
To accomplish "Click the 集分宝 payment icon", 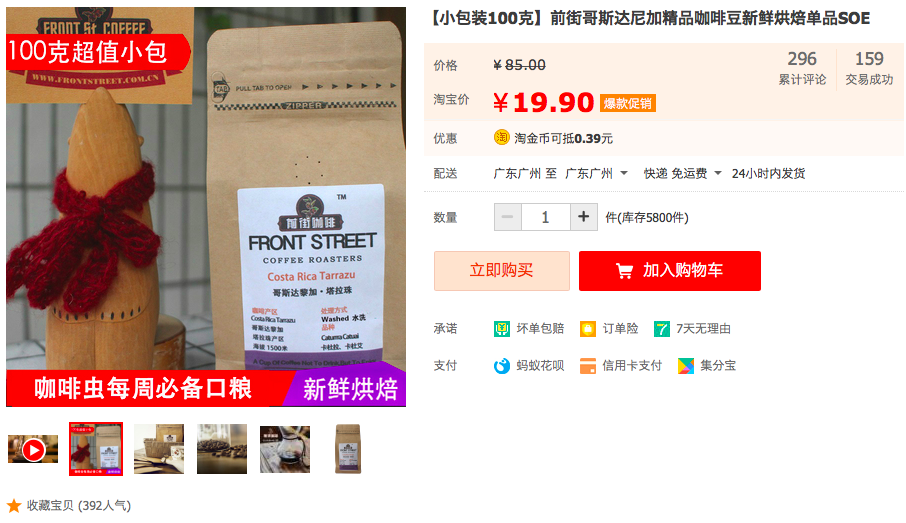I will pos(686,366).
